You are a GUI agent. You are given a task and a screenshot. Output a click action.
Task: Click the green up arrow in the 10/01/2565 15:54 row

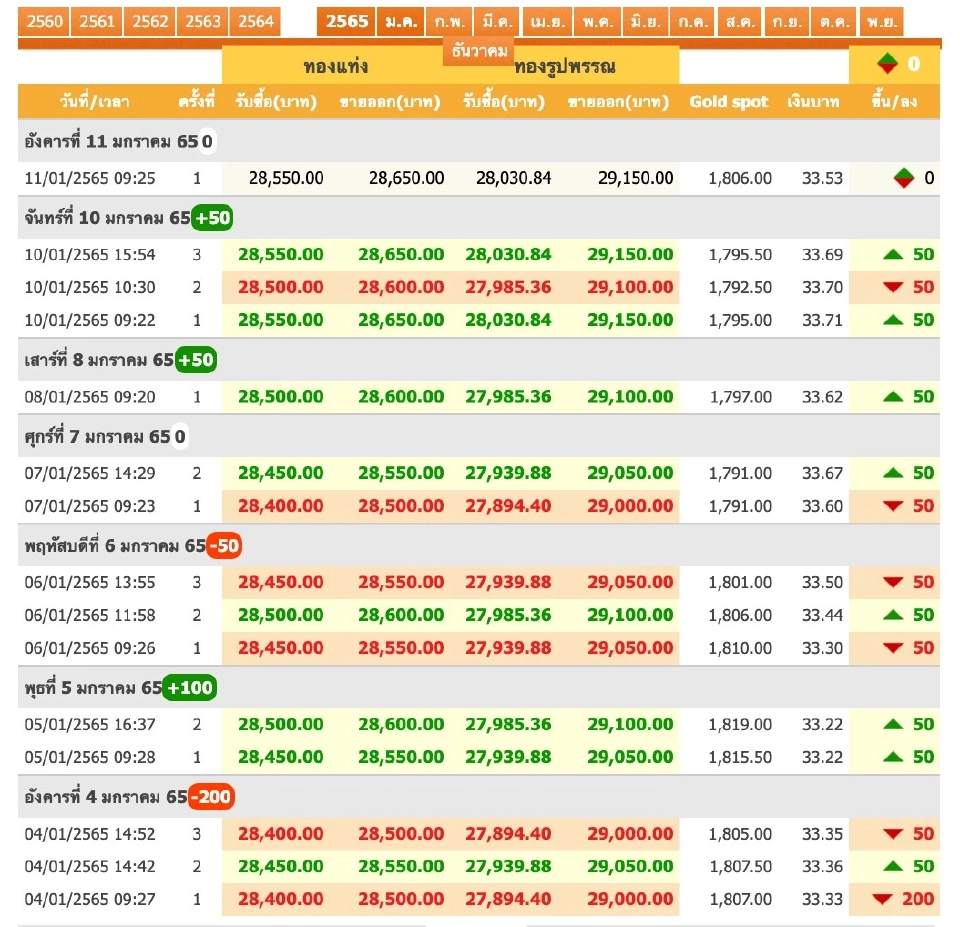894,255
